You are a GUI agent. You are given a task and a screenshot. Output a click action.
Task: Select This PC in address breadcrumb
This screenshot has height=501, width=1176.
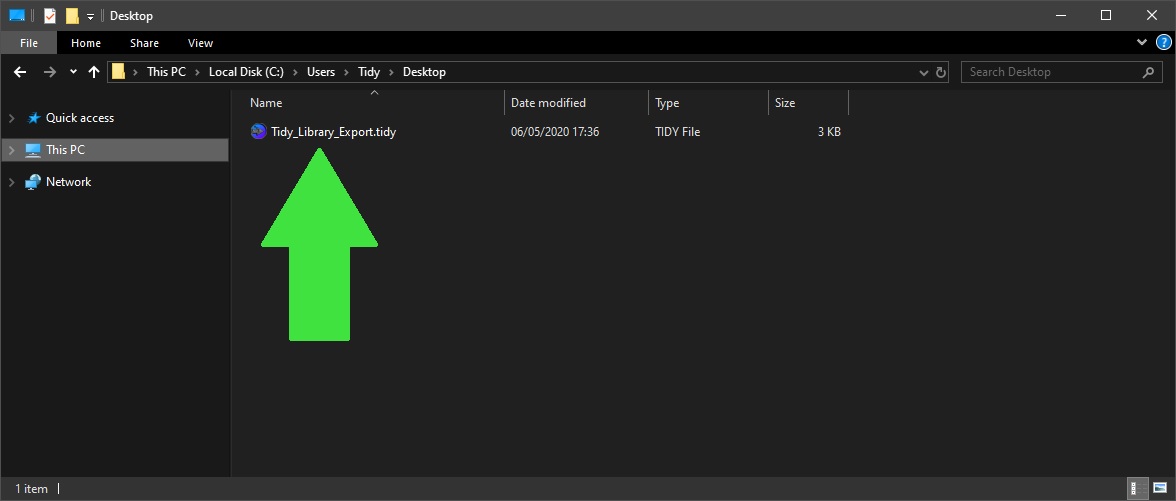[166, 72]
